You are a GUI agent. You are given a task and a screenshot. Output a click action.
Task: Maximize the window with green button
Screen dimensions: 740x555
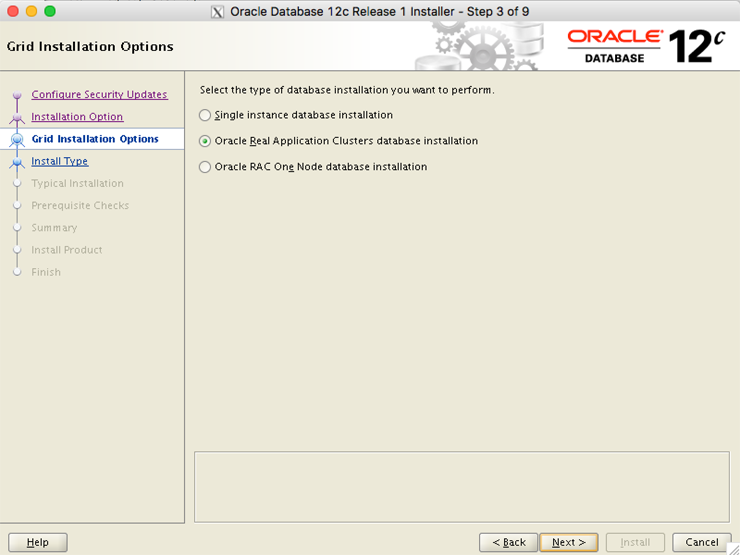coord(50,11)
